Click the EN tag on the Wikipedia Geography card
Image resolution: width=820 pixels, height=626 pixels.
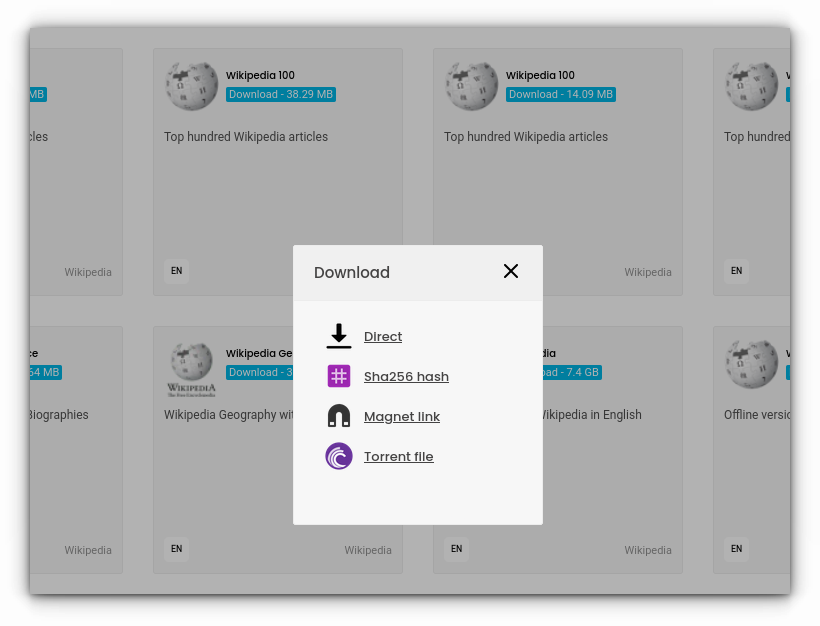coord(177,549)
